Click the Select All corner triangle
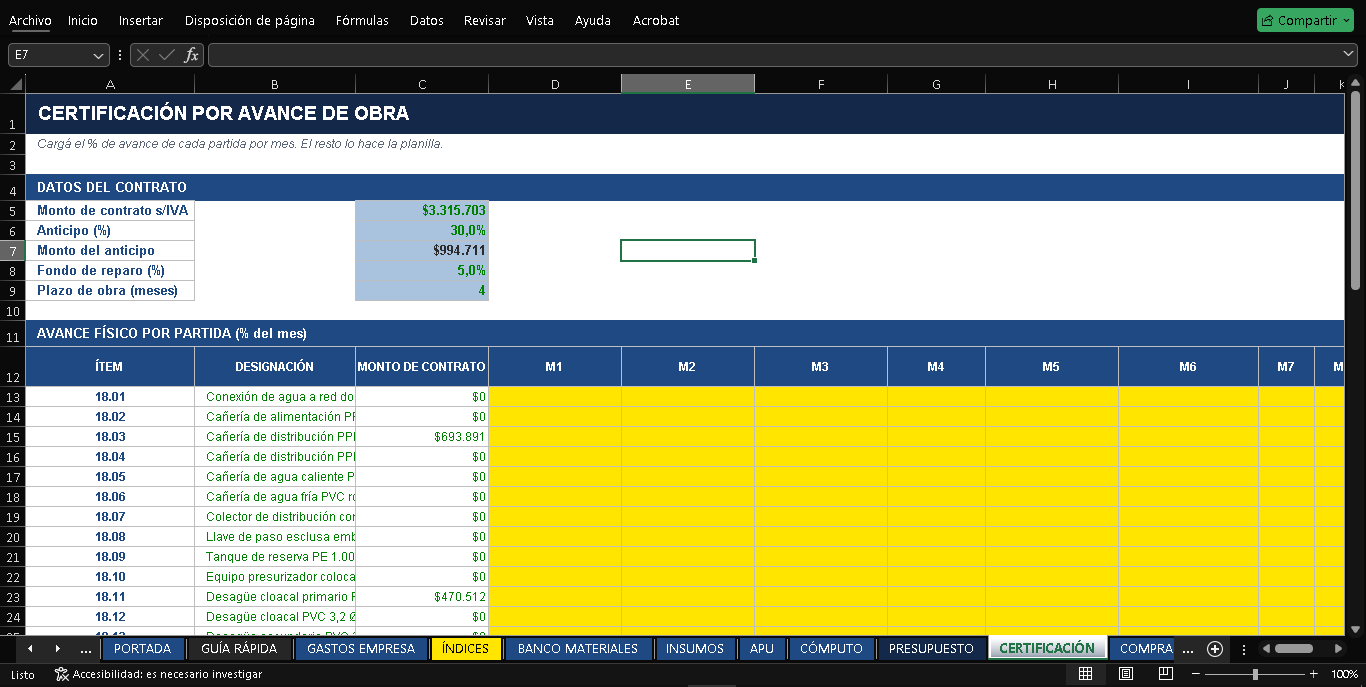The width and height of the screenshot is (1366, 687). pos(17,85)
